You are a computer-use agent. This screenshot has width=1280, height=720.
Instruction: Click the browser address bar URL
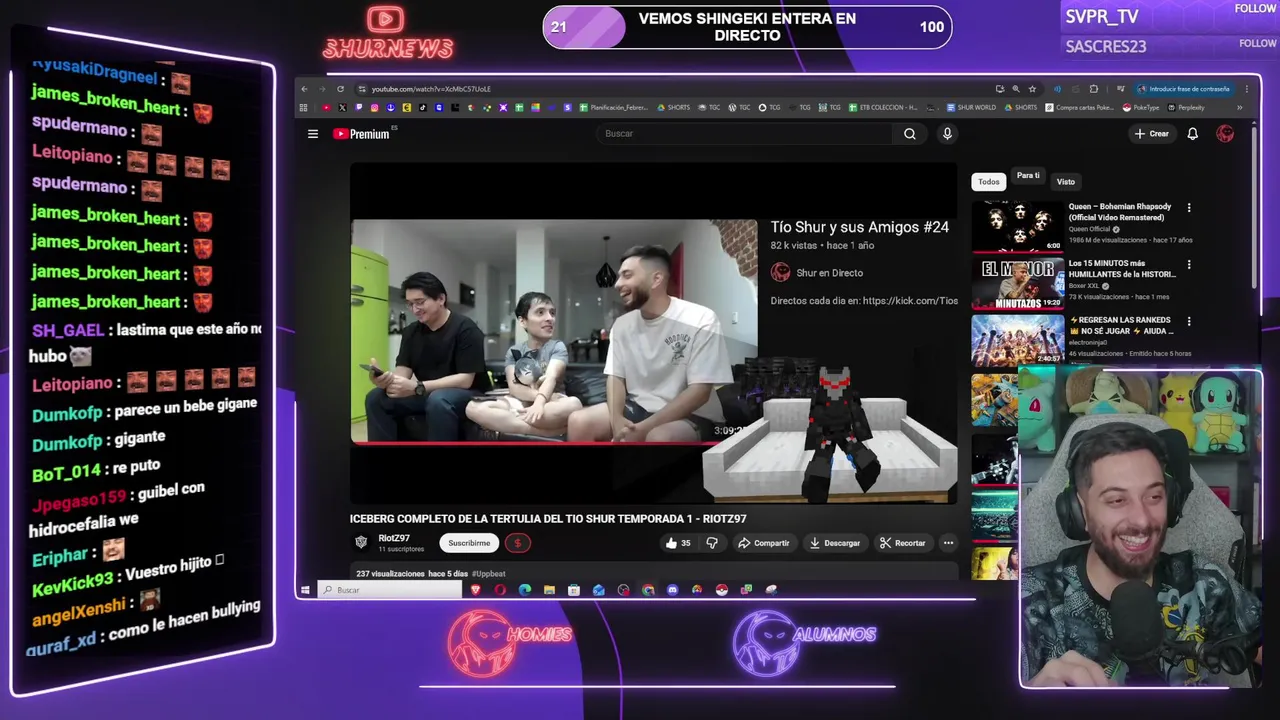point(431,89)
